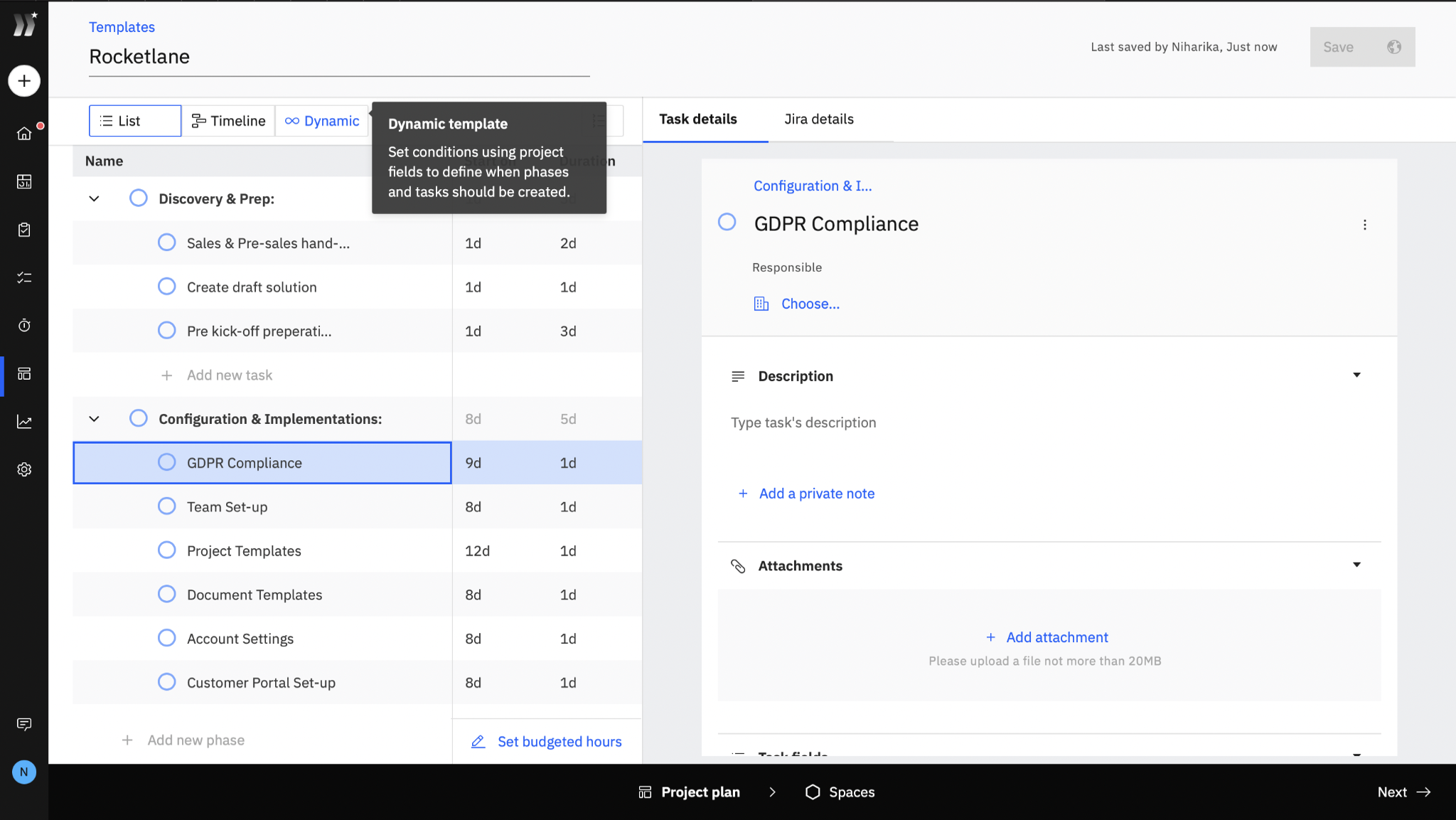Open the time tracking stopwatch icon
Viewport: 1456px width, 820px height.
(24, 326)
